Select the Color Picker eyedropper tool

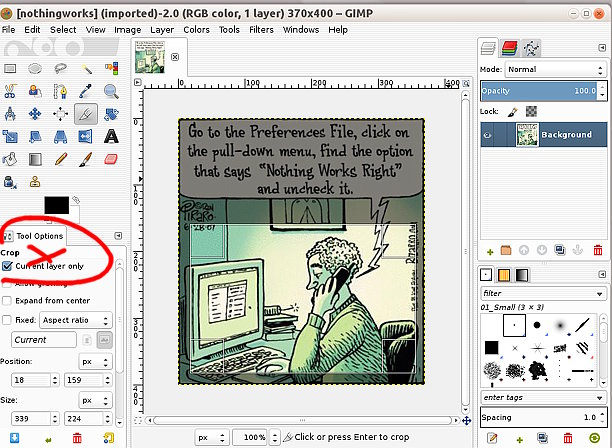pos(86,91)
